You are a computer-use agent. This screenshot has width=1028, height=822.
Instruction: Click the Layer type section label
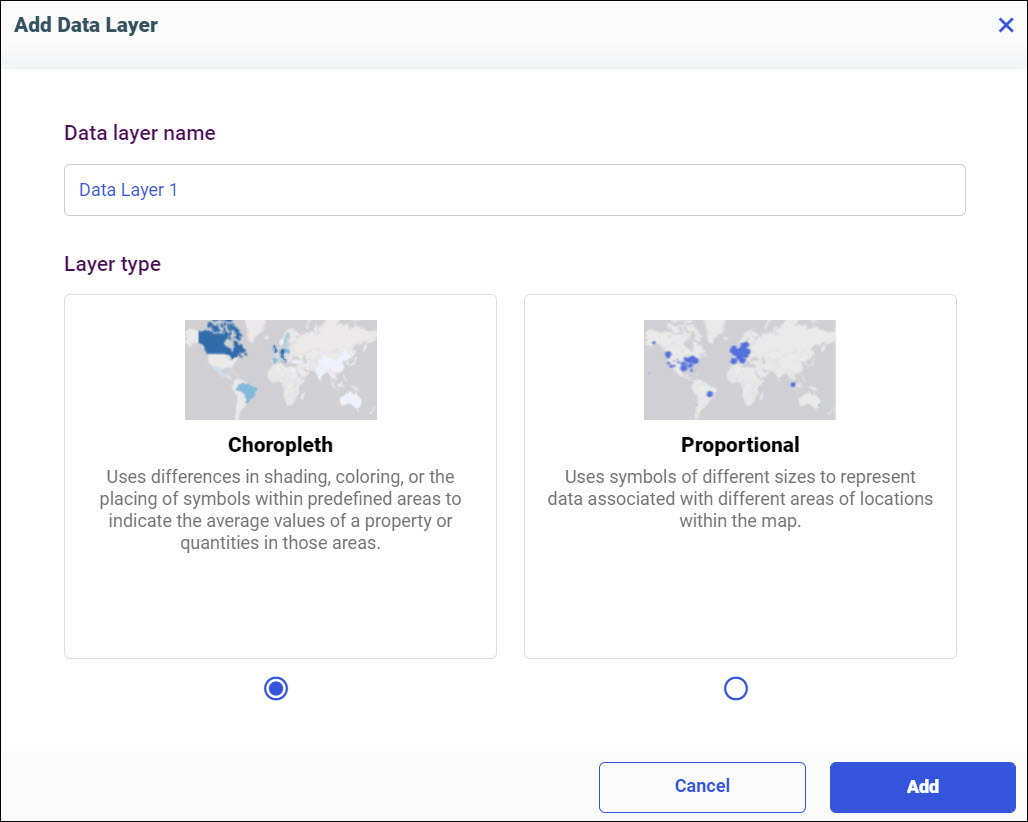point(110,264)
